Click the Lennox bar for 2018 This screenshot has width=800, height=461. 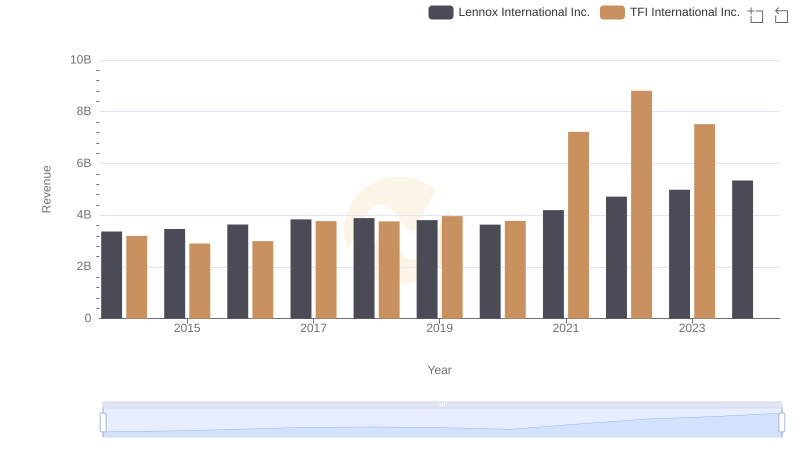(364, 268)
